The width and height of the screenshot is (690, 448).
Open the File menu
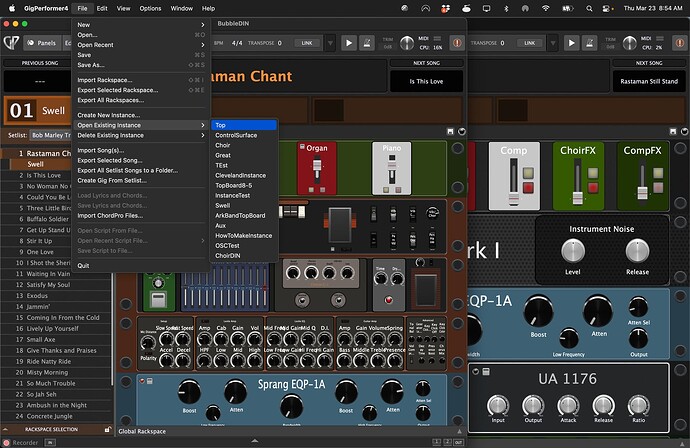click(82, 8)
